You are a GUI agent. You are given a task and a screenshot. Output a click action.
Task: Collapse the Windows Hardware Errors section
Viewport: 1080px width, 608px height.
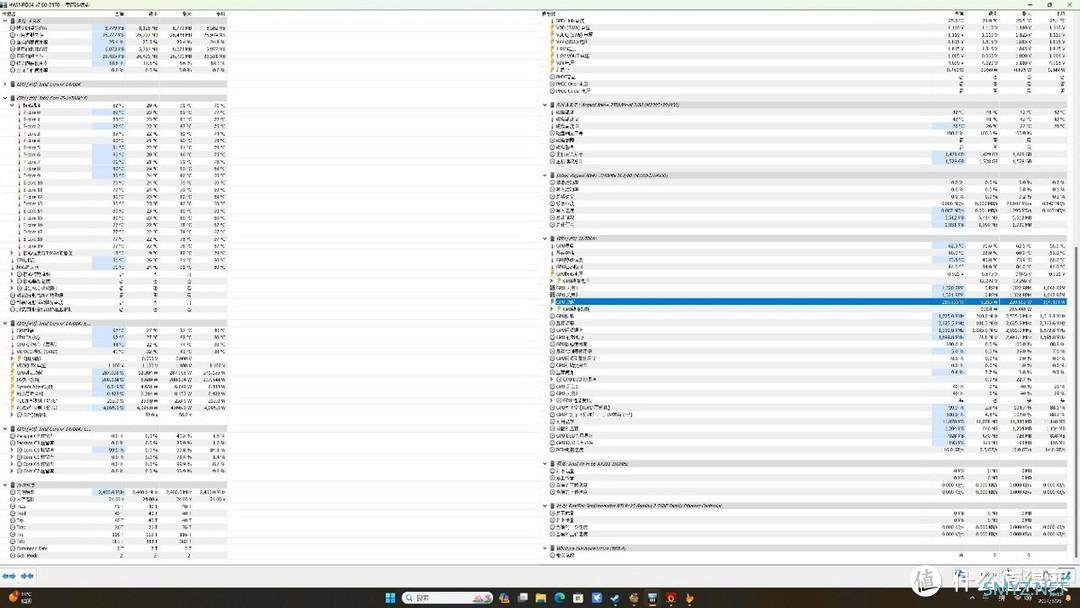click(x=545, y=548)
